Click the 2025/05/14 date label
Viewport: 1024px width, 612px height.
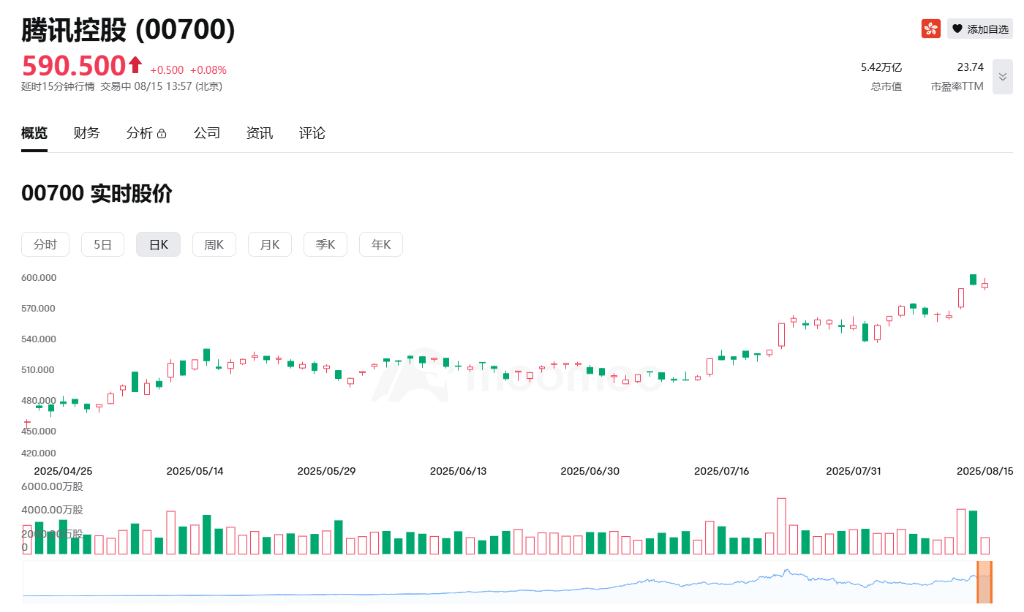point(195,471)
